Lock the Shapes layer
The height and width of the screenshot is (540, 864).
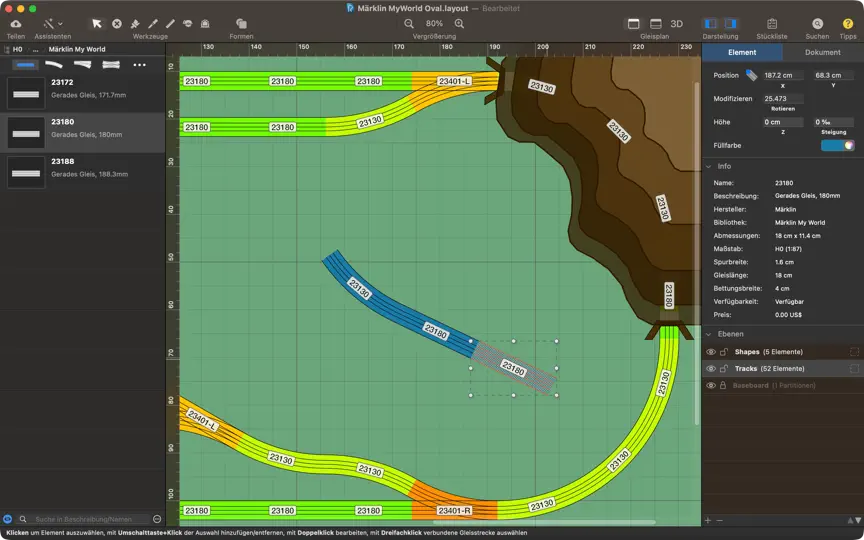coord(723,352)
